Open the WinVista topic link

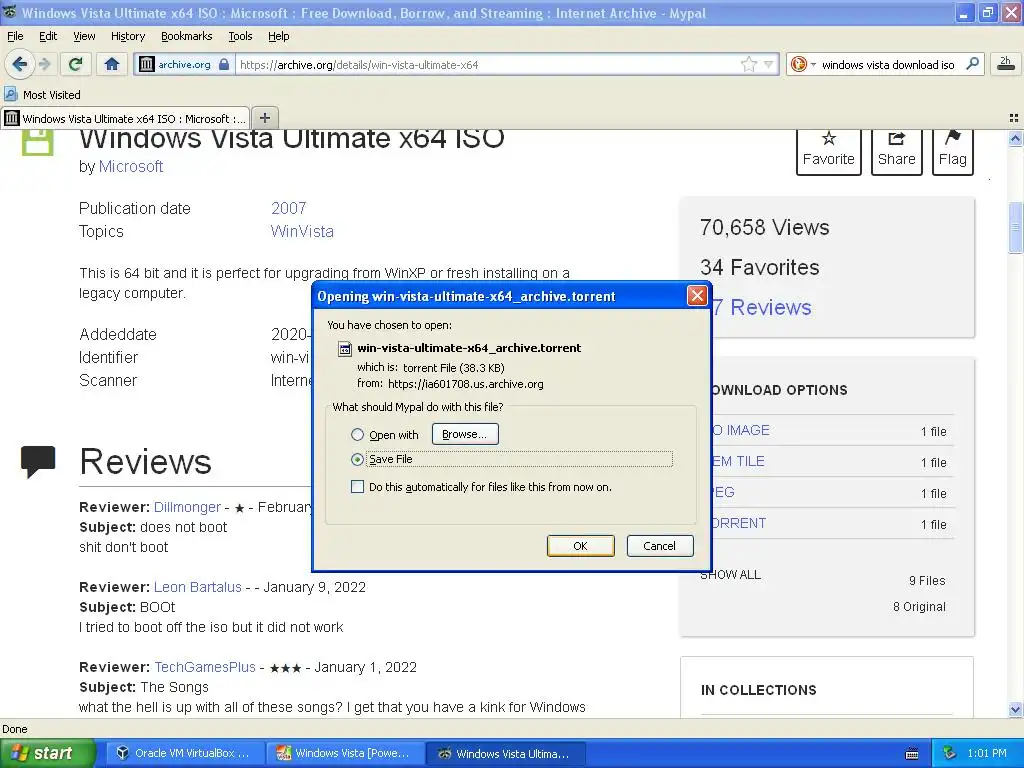click(x=302, y=231)
